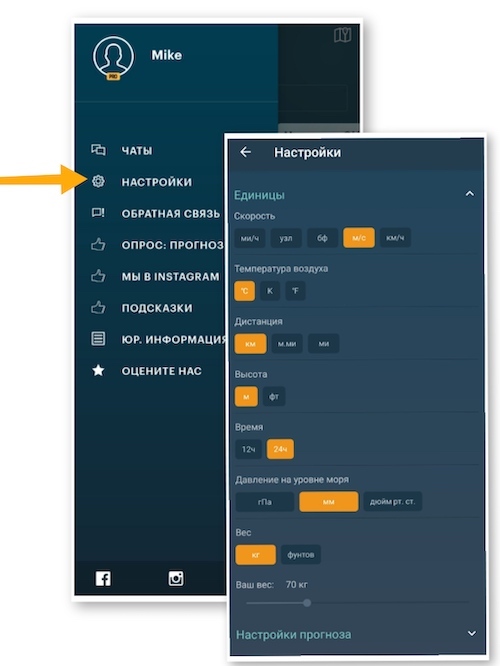Click the Настройки gear icon
The height and width of the screenshot is (666, 500).
(98, 181)
